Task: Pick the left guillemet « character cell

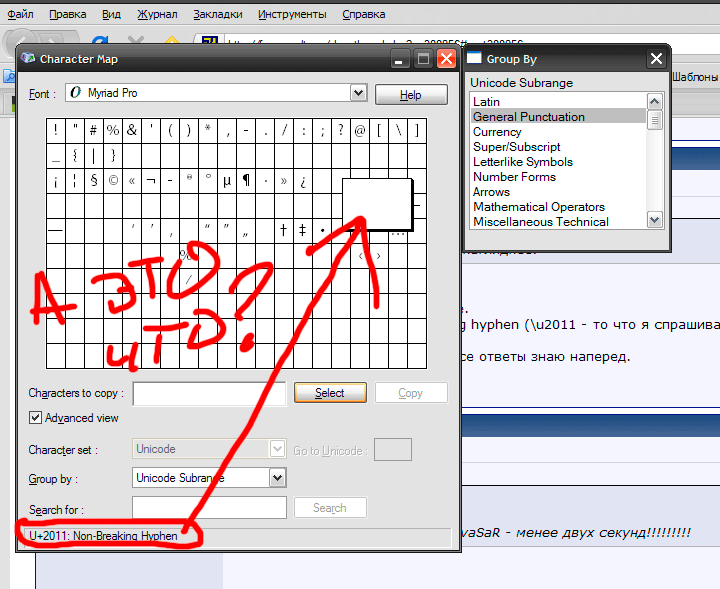Action: point(132,181)
